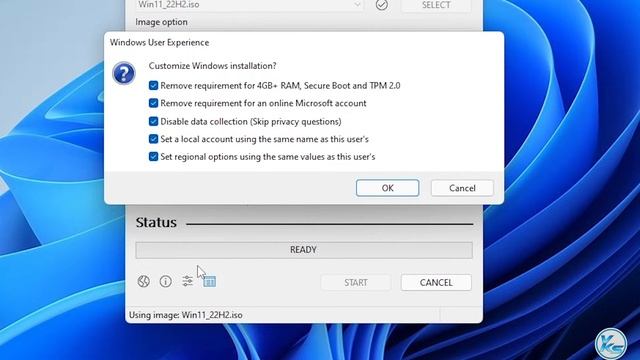Screen dimensions: 640x360
Task: Click the START button in Rufus
Action: [x=356, y=282]
